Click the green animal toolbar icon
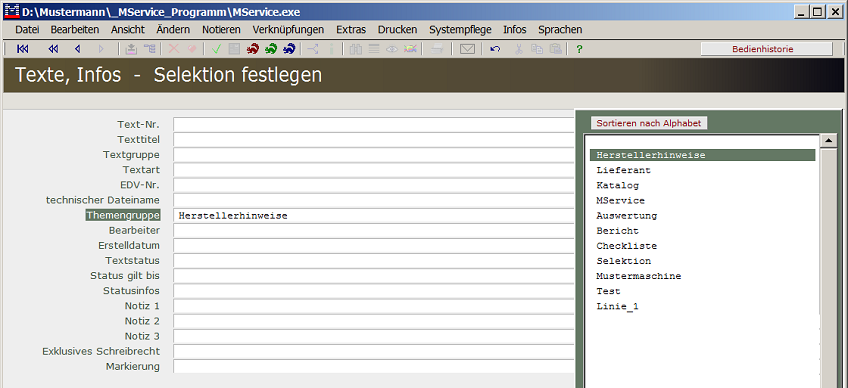848x388 pixels. pos(271,49)
